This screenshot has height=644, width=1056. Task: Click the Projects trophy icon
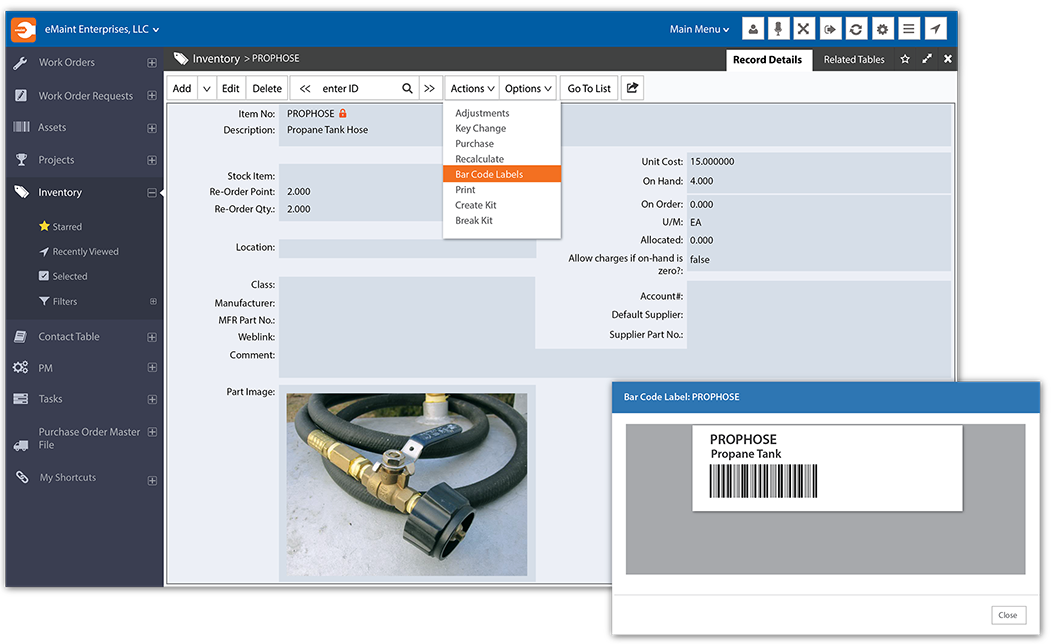coord(22,160)
